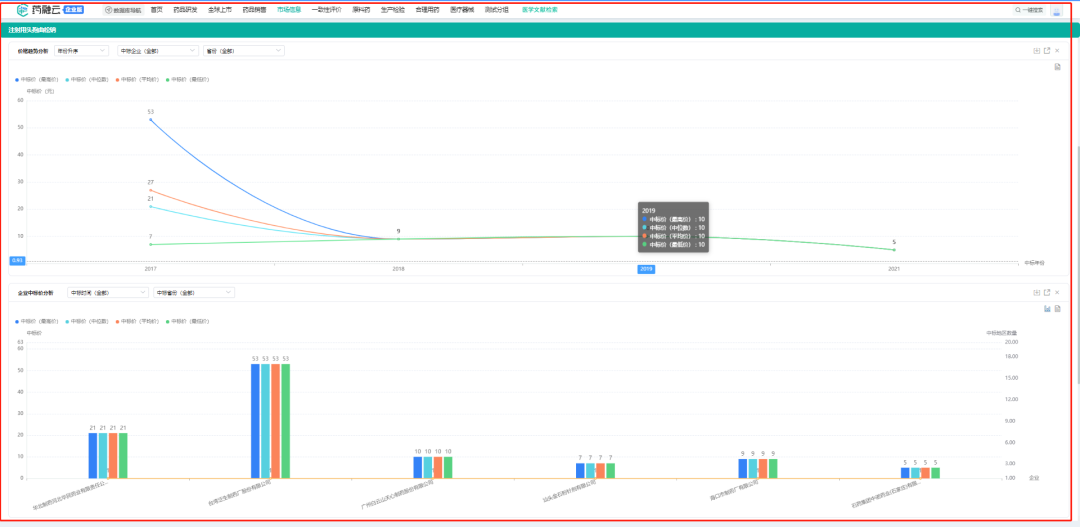This screenshot has width=1080, height=527.
Task: Open the 中标时间(全部) dropdown
Action: [x=108, y=293]
